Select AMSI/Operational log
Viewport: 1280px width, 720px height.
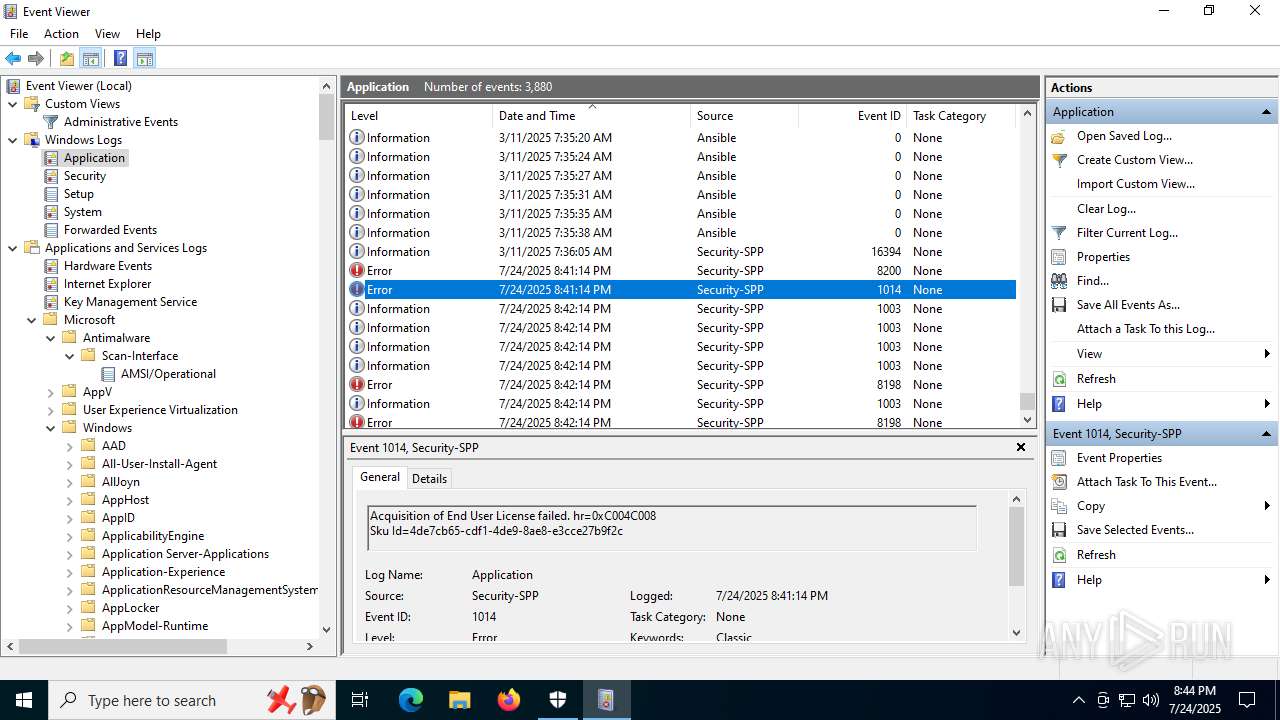click(168, 374)
